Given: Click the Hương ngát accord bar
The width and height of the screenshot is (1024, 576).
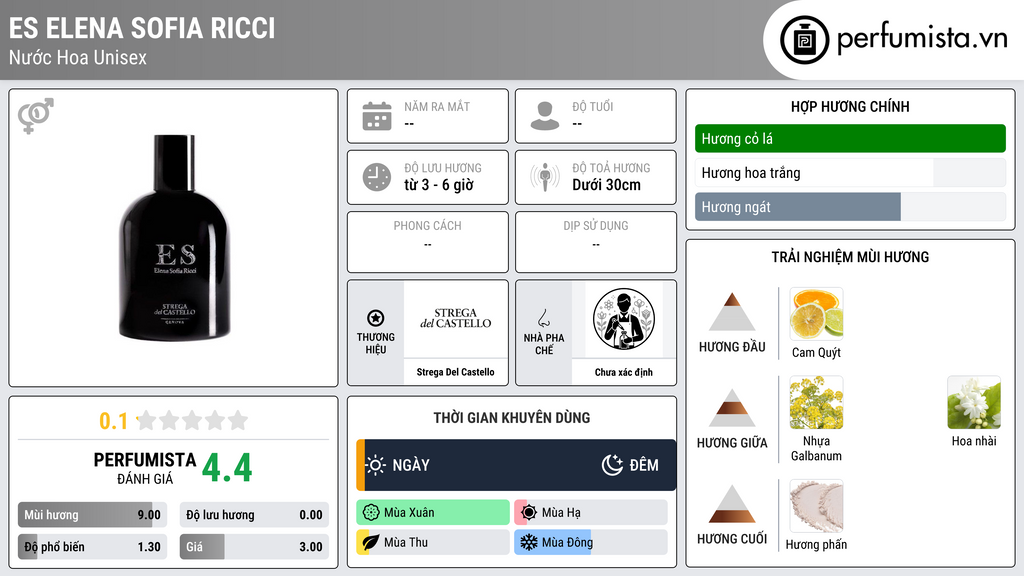Looking at the screenshot, I should (x=850, y=207).
